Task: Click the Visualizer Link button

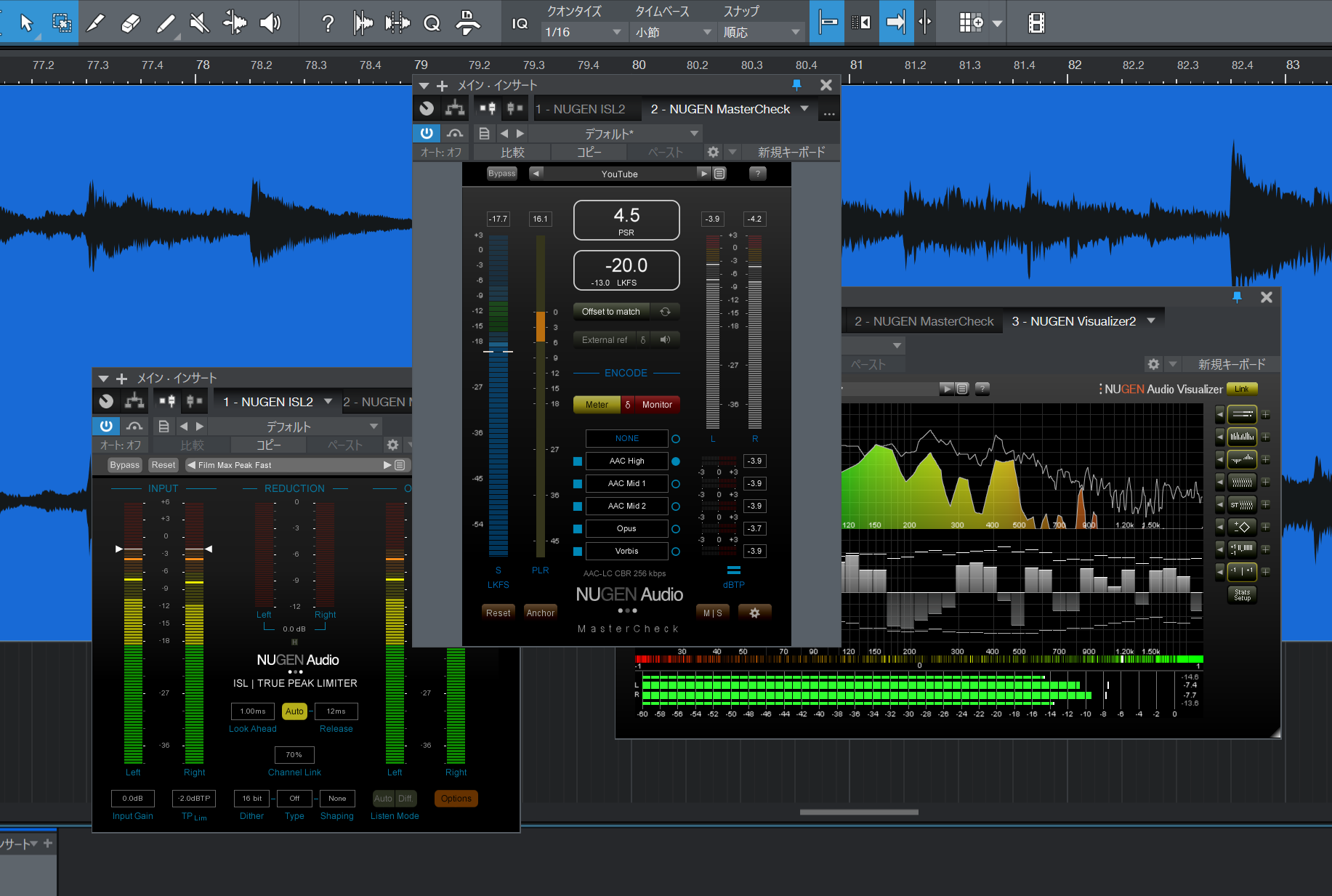Action: coord(1242,390)
